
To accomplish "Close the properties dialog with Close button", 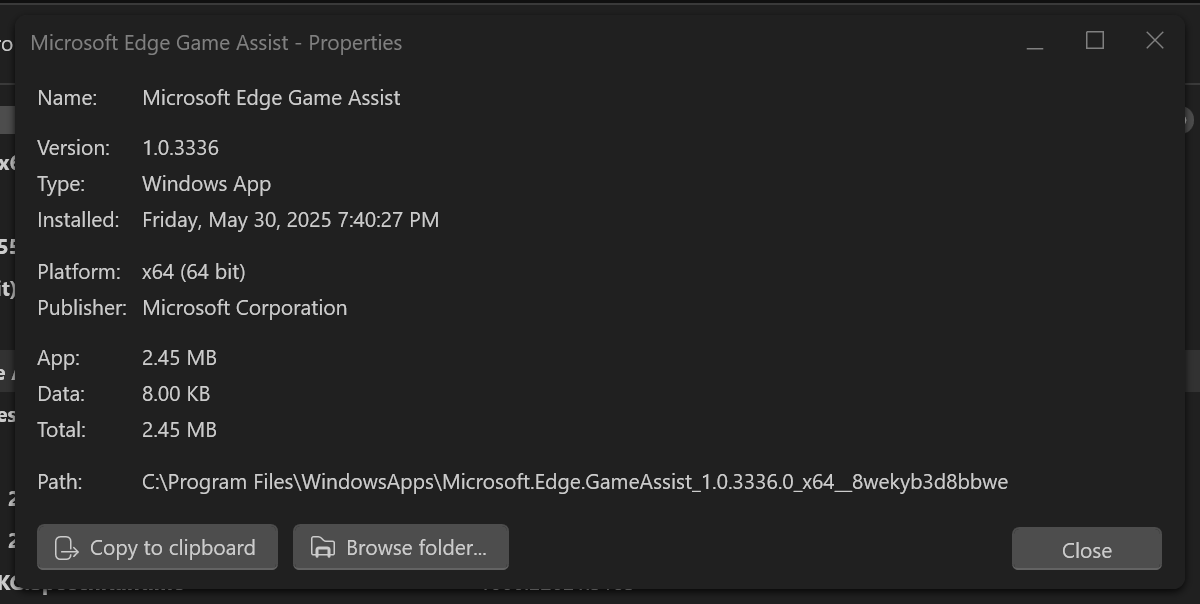I will tap(1087, 549).
